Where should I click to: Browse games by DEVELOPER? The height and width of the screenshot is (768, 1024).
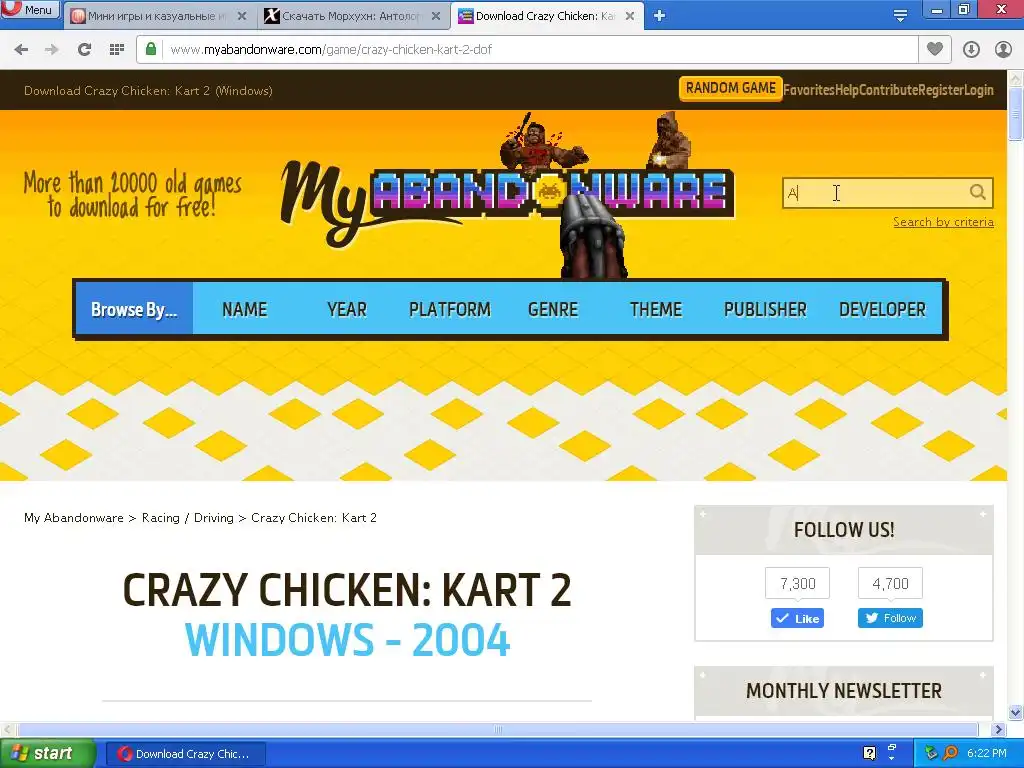click(882, 310)
